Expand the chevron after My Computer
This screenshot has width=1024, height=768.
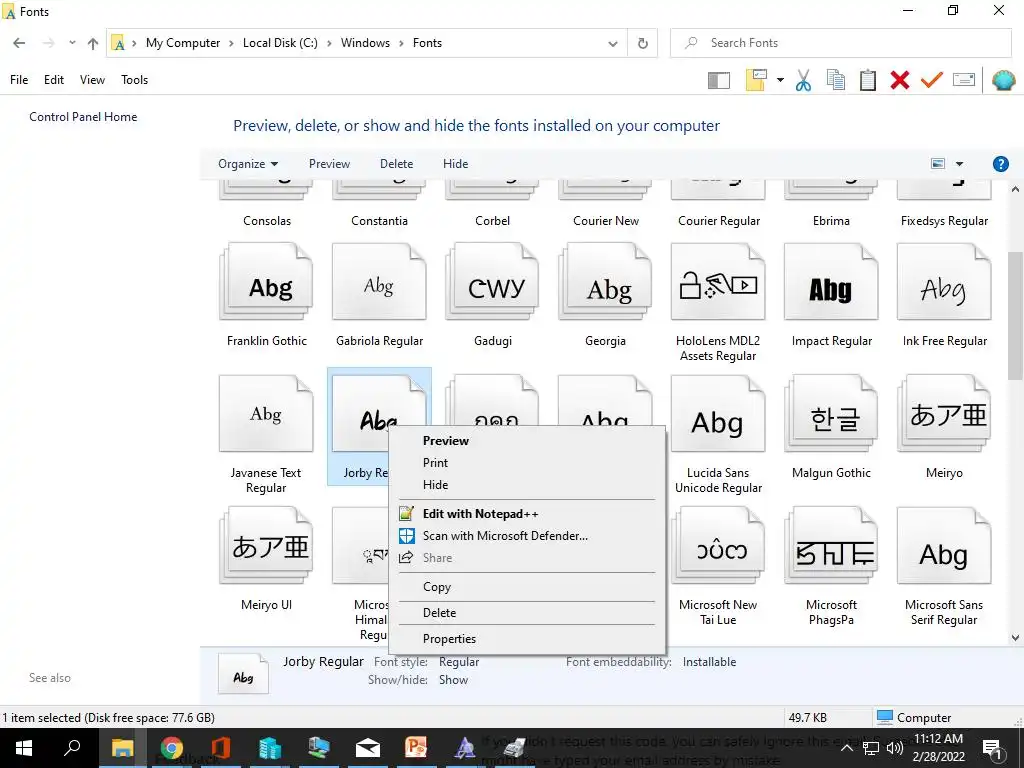coord(231,43)
